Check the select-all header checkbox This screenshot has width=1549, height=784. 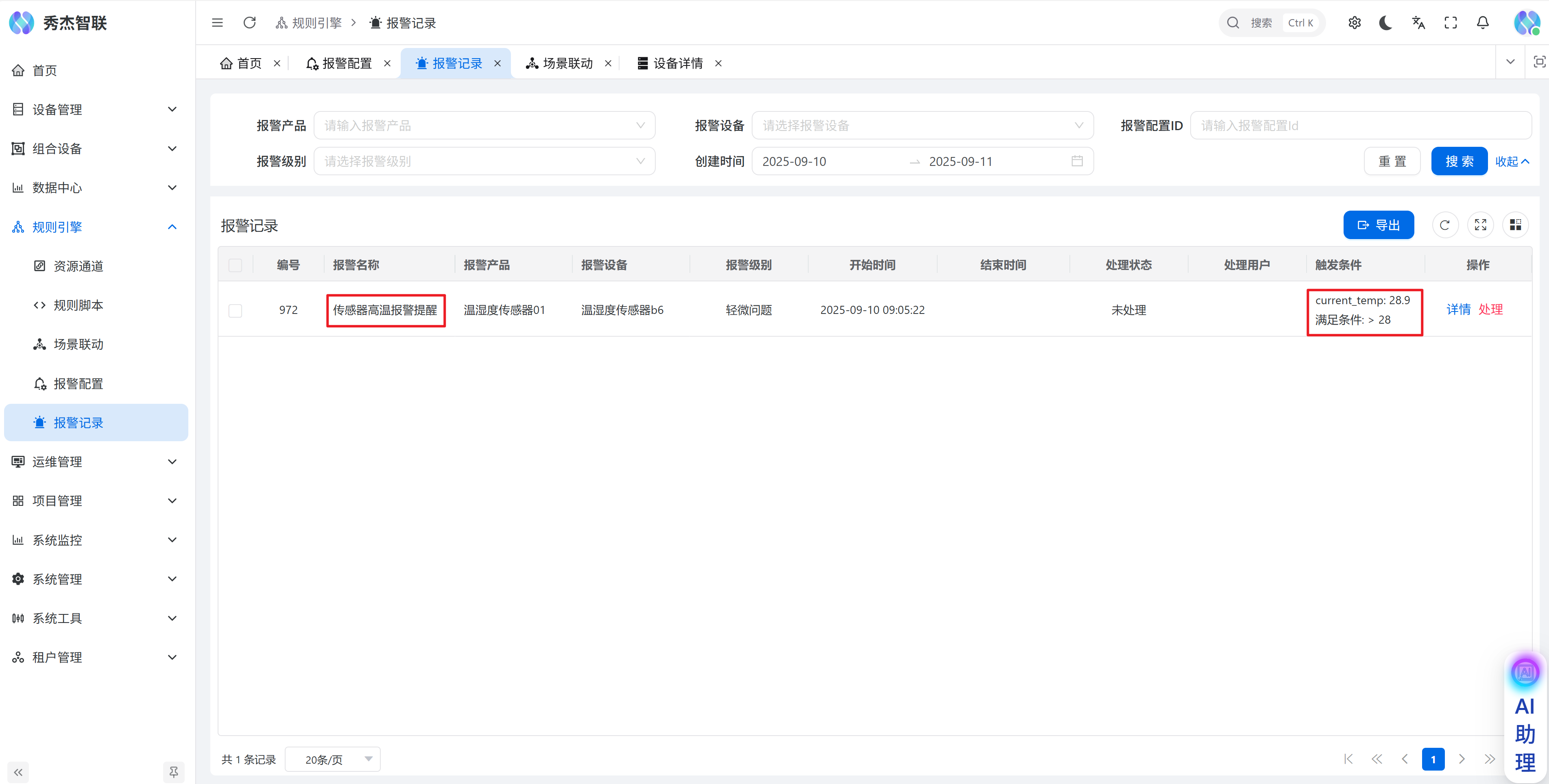(x=235, y=265)
